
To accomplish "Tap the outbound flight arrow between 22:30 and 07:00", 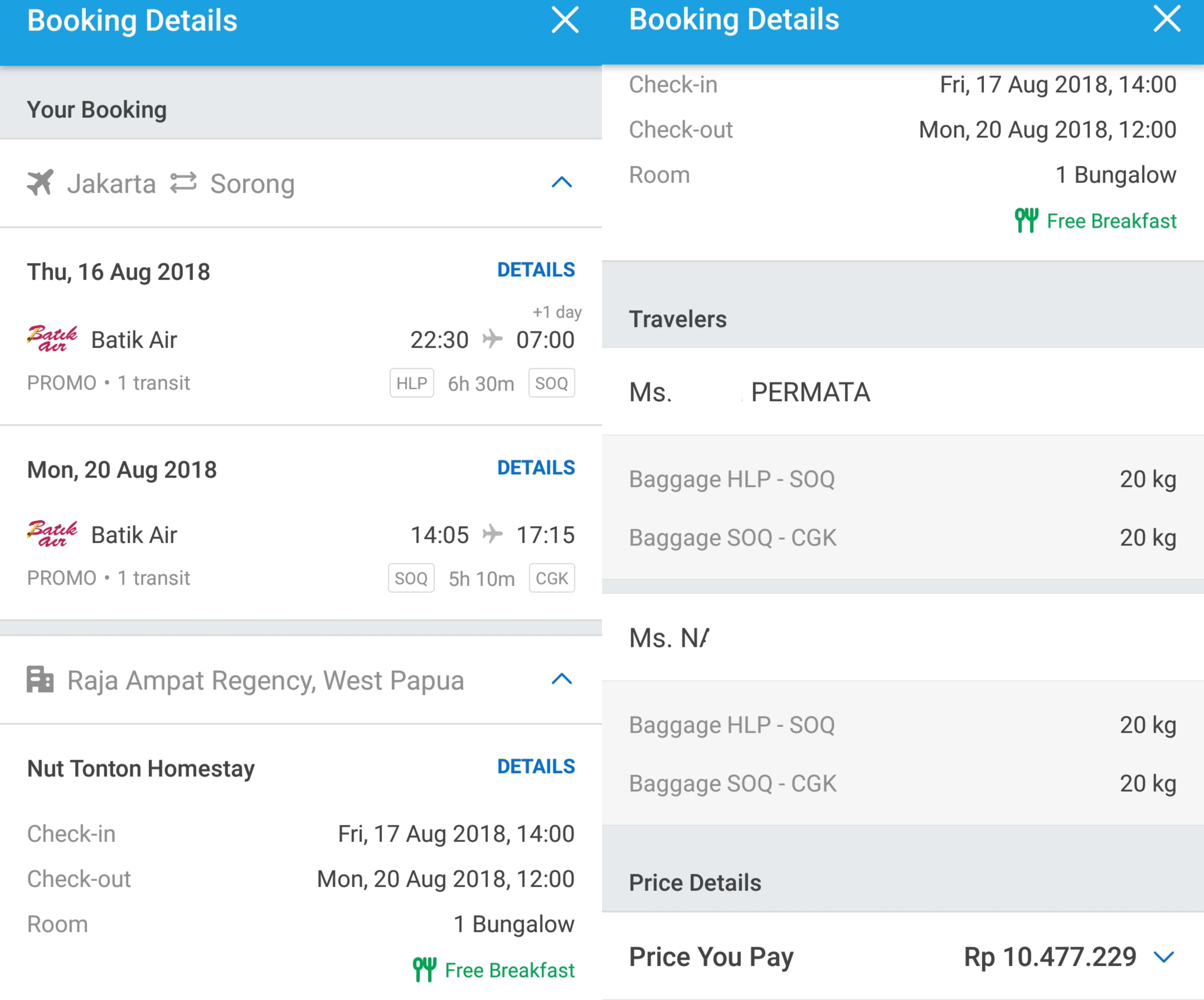I will [492, 339].
